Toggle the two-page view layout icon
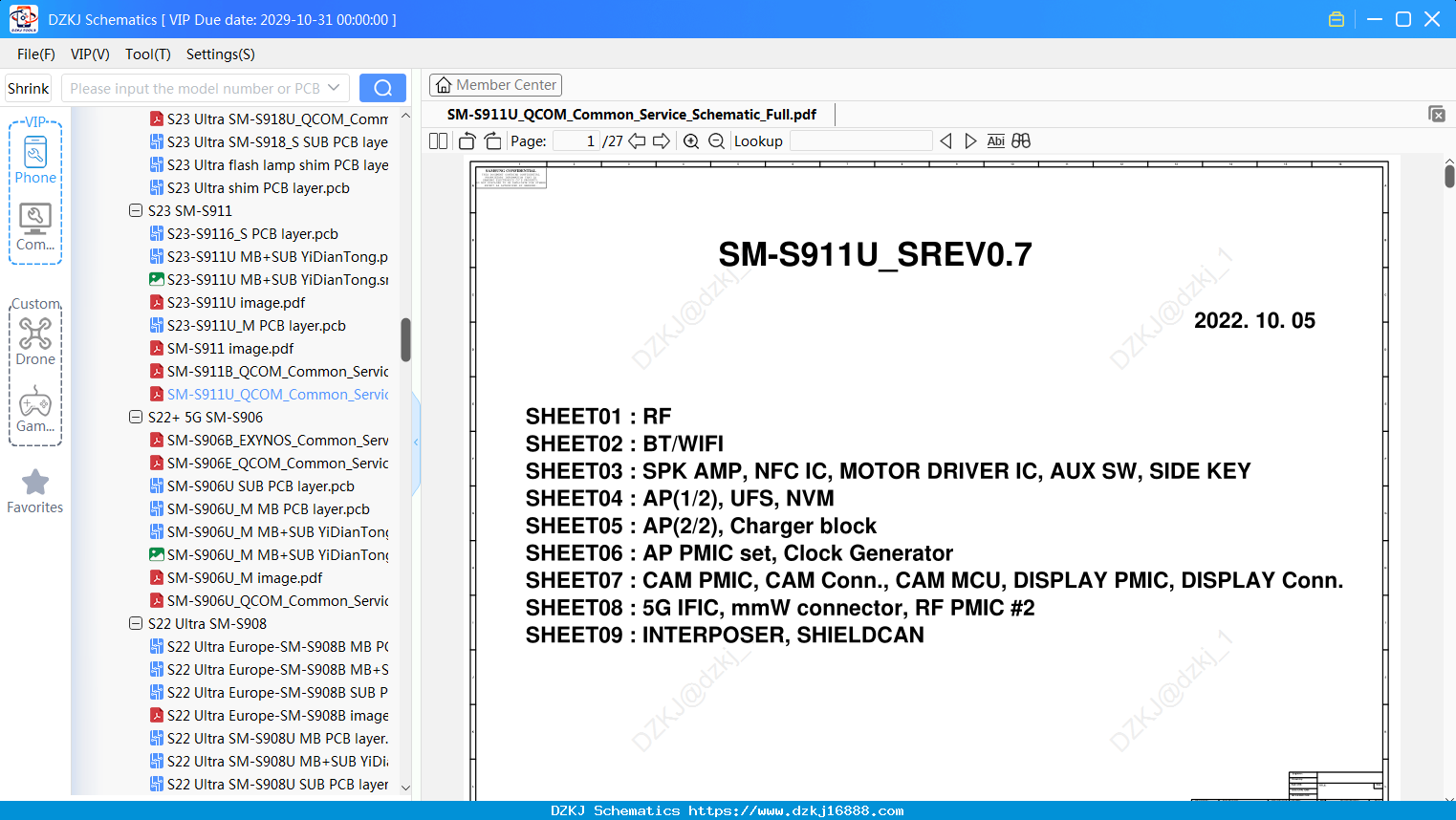Viewport: 1456px width, 820px height. (x=438, y=141)
